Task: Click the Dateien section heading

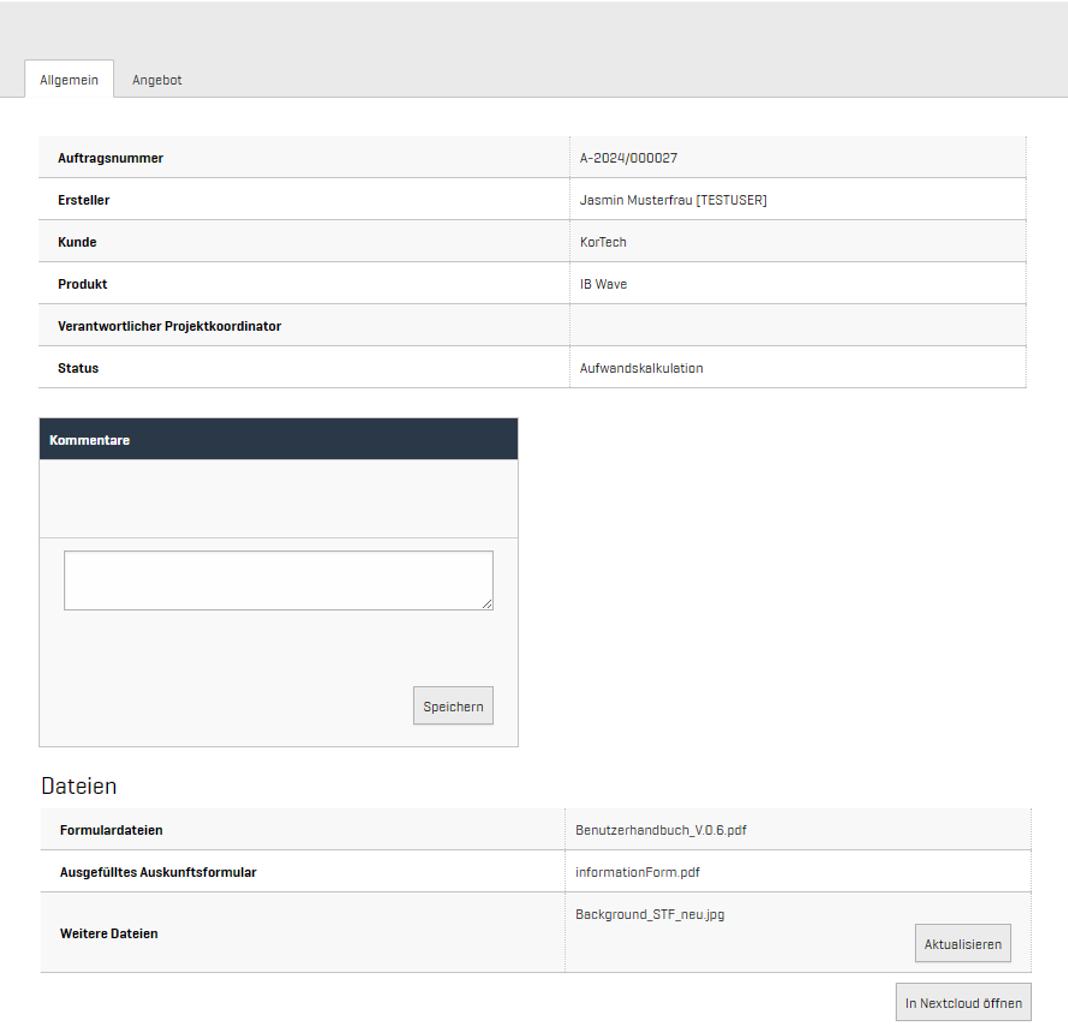Action: pos(79,786)
